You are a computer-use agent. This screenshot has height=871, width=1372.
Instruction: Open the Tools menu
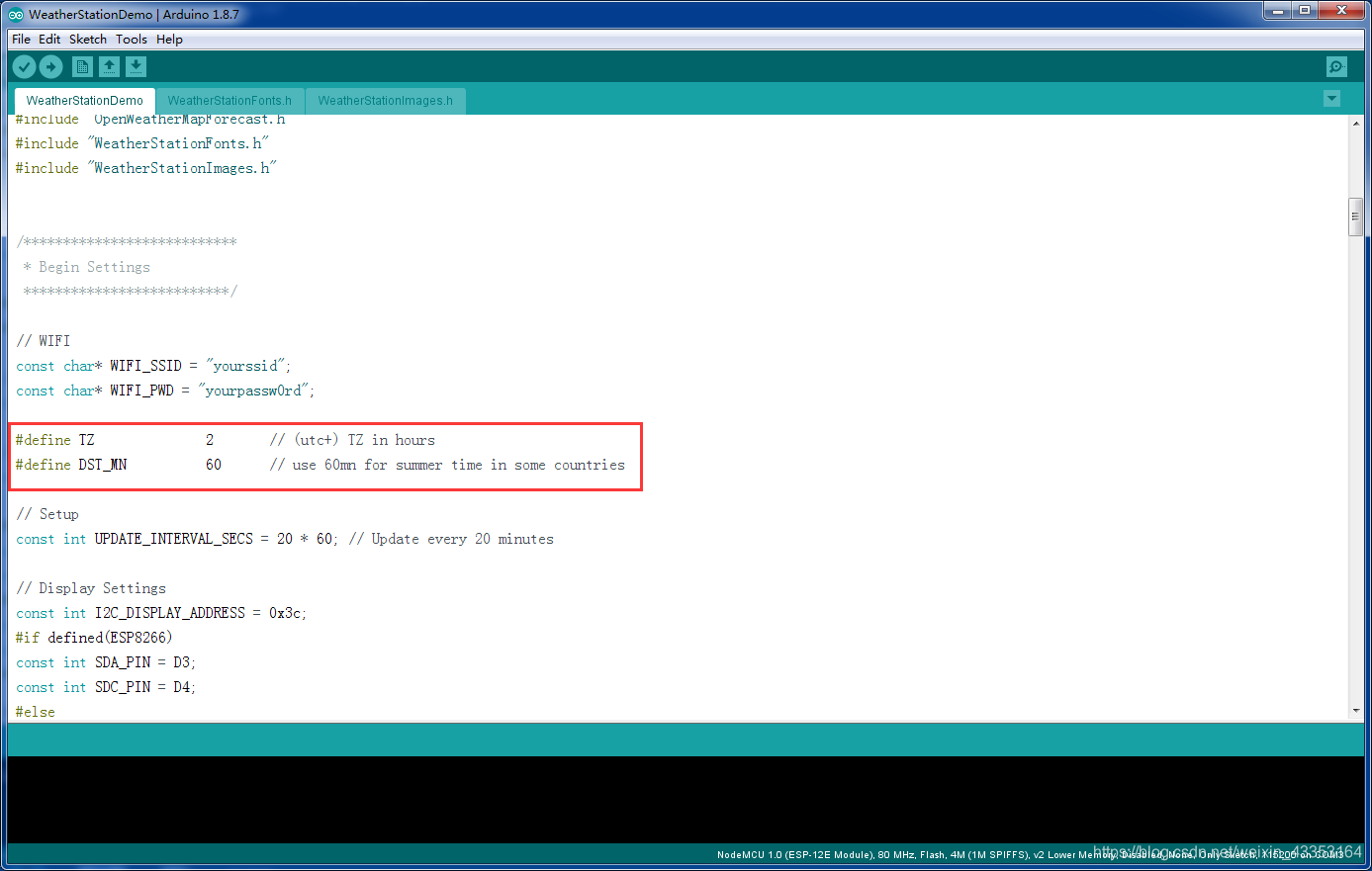point(132,40)
